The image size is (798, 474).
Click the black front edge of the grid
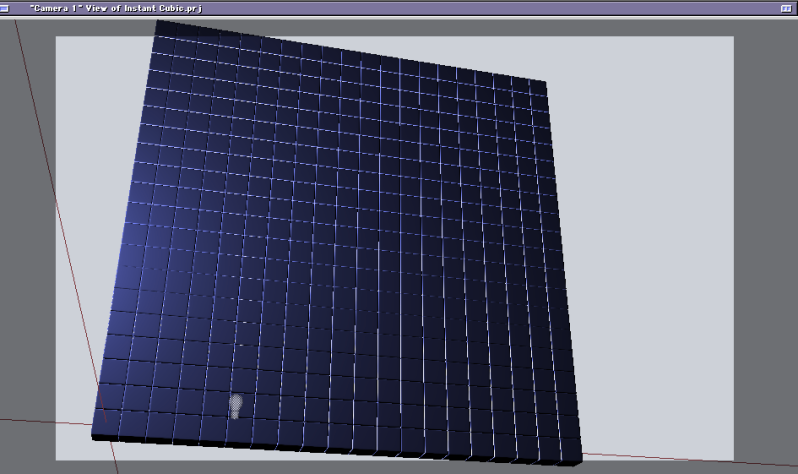click(x=330, y=447)
